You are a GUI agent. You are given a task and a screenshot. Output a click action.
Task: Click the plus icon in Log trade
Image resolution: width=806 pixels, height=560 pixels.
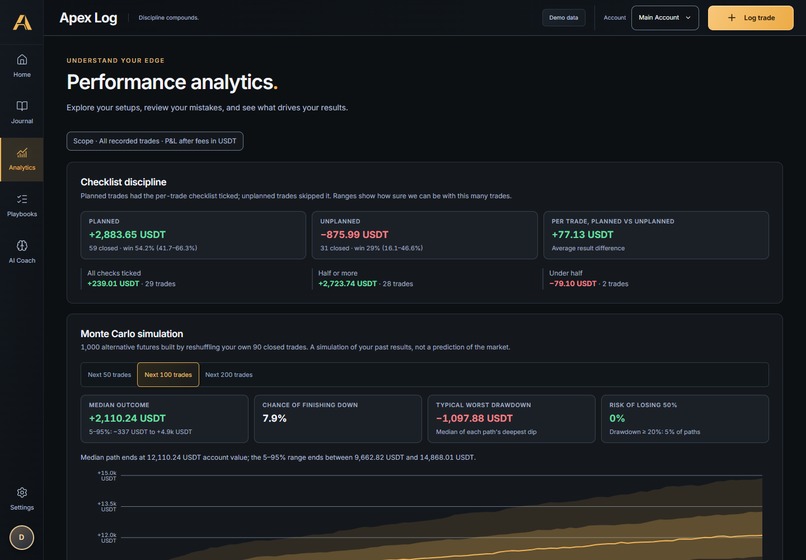731,17
